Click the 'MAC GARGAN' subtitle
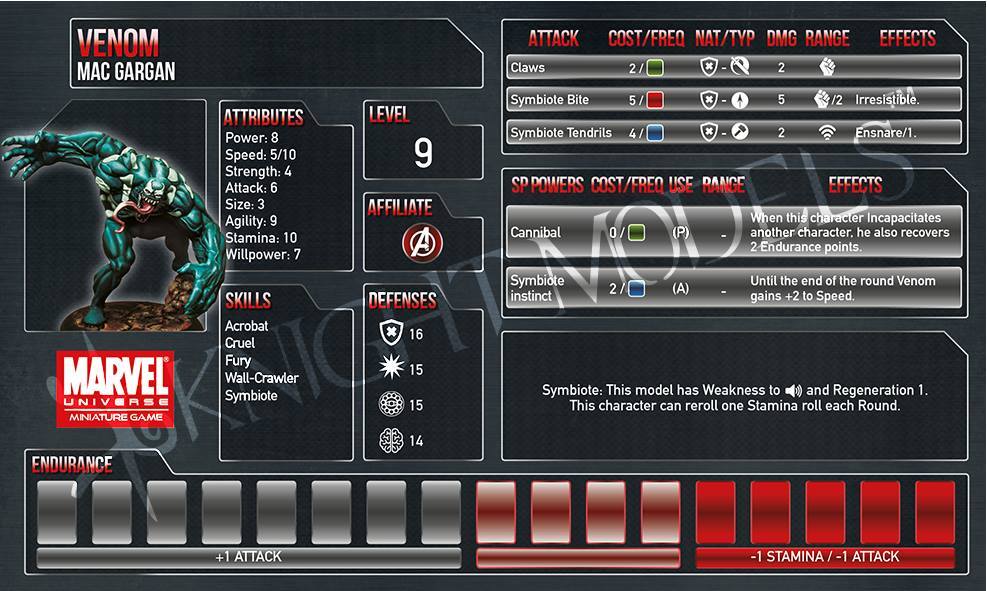The width and height of the screenshot is (987, 591). [126, 72]
